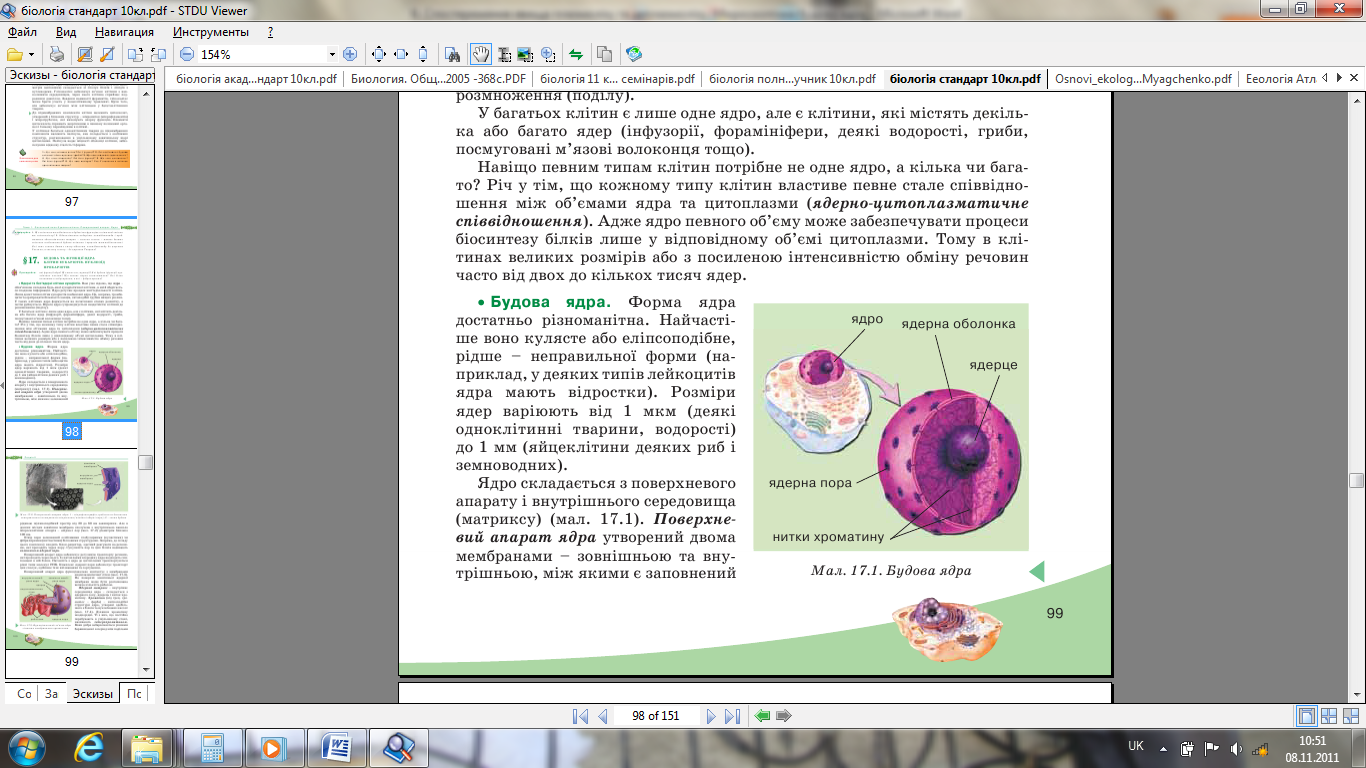Go to last page button
Image resolution: width=1366 pixels, height=768 pixels.
732,716
